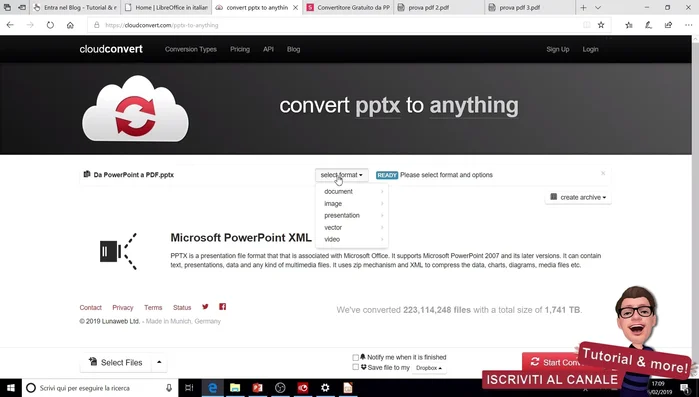Switch to LibreOffice in italiano tab
This screenshot has width=699, height=397.
tap(167, 8)
